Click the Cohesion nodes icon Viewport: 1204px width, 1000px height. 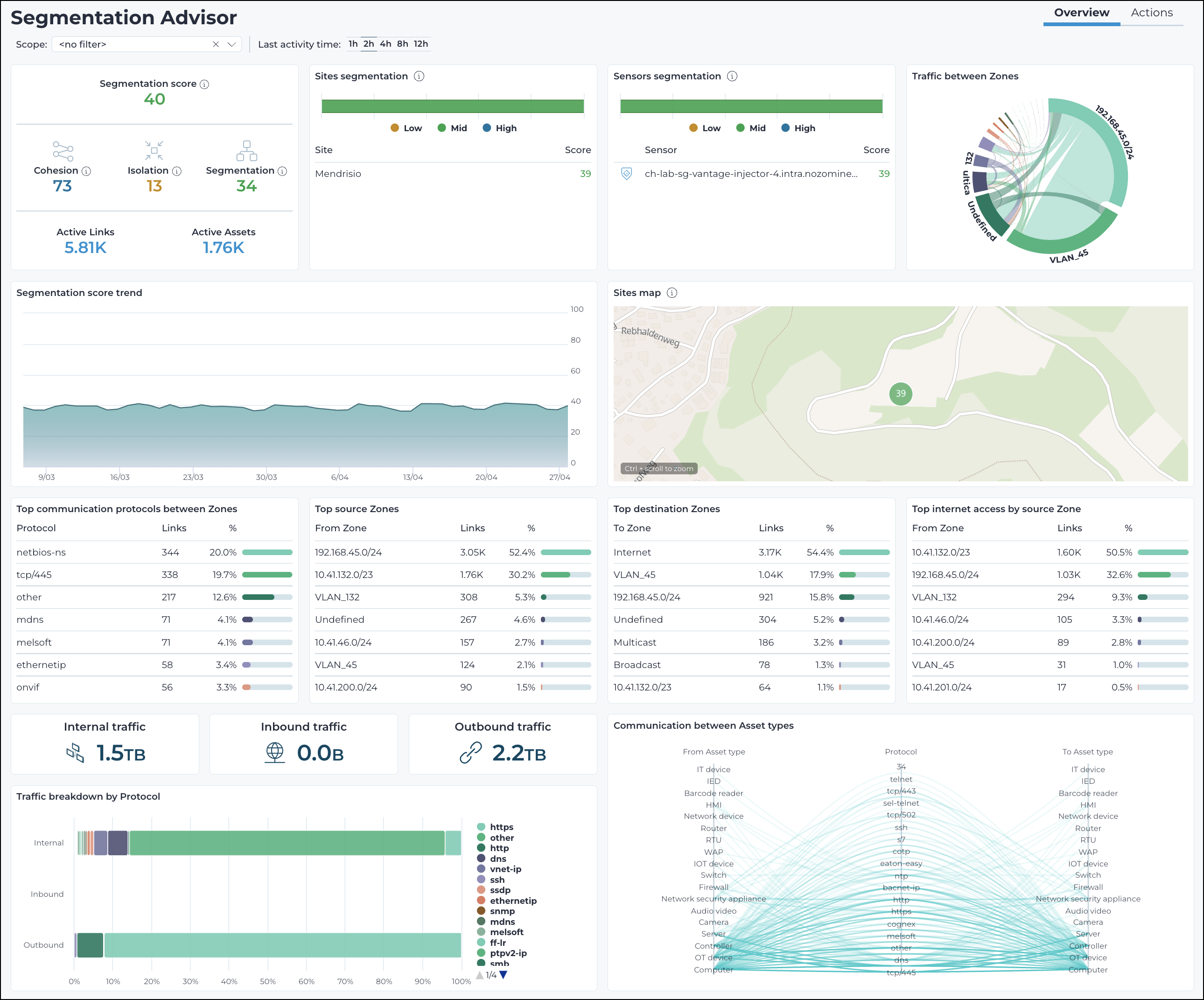63,151
